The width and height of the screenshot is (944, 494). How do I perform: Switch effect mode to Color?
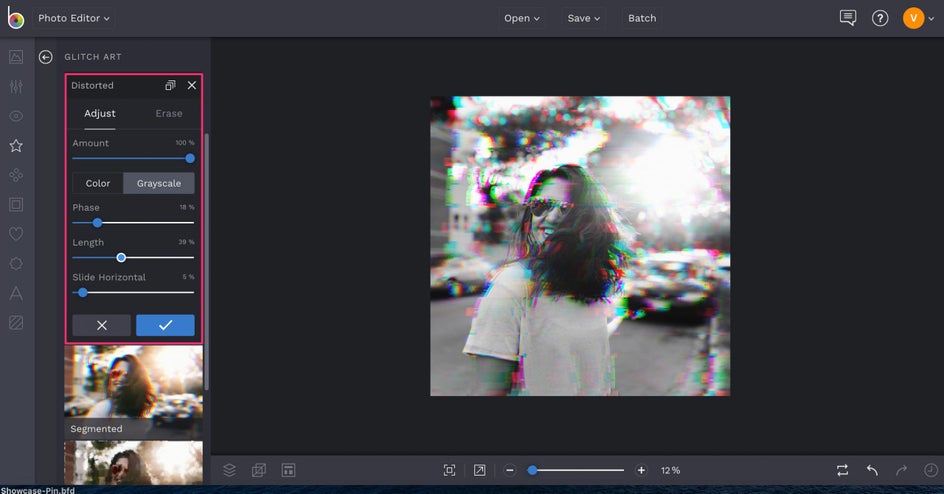pos(98,183)
